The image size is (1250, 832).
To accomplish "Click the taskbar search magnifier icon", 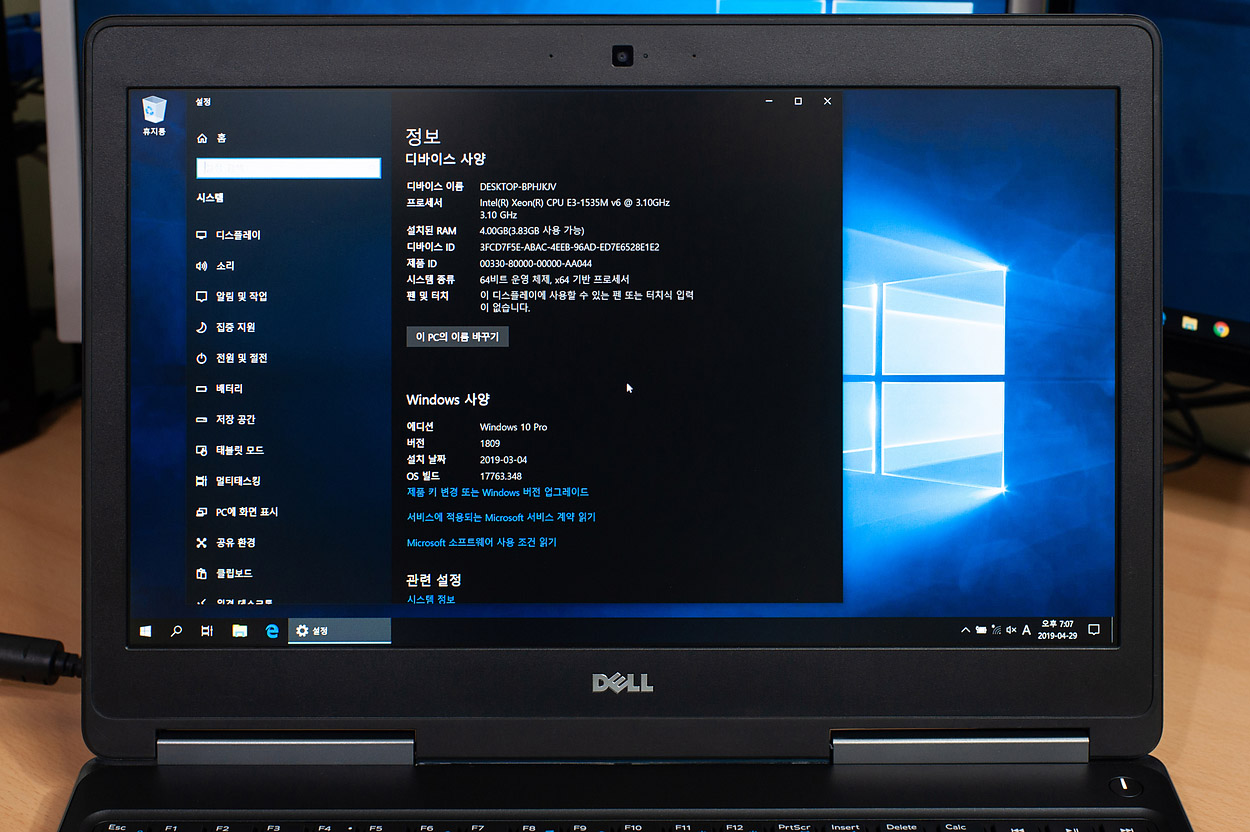I will pos(176,631).
